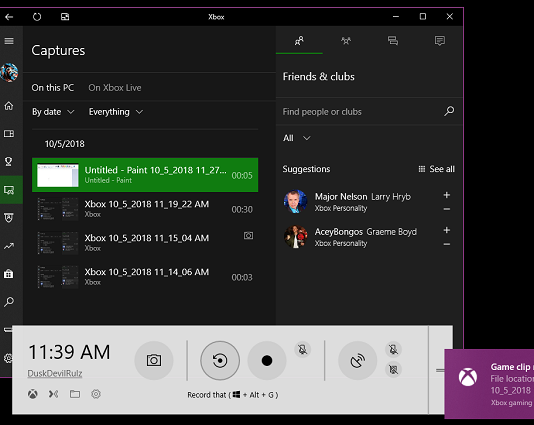Click the DuskDevilRulz gamertag link

coord(55,374)
